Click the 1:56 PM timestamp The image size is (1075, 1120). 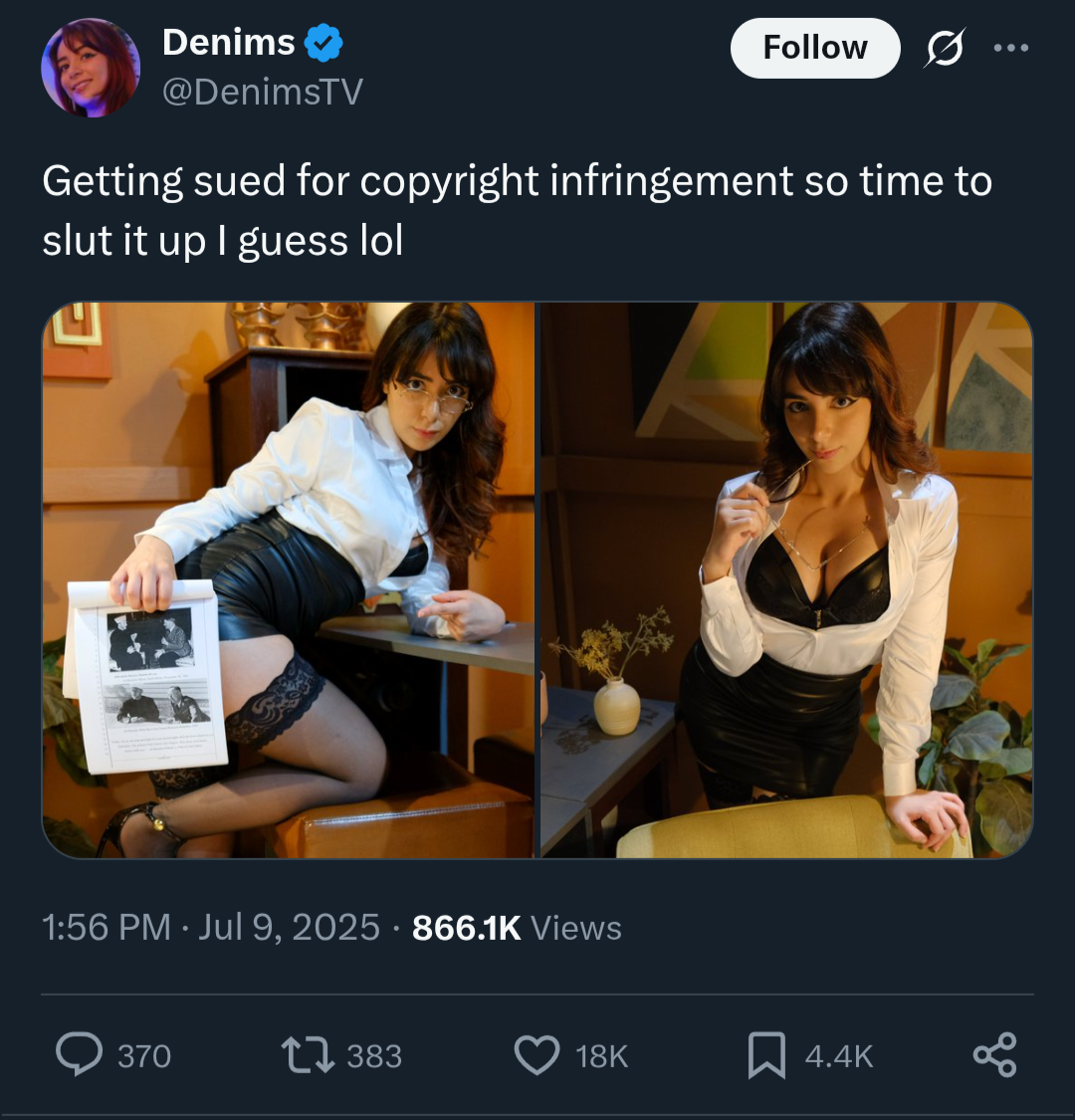pyautogui.click(x=107, y=927)
